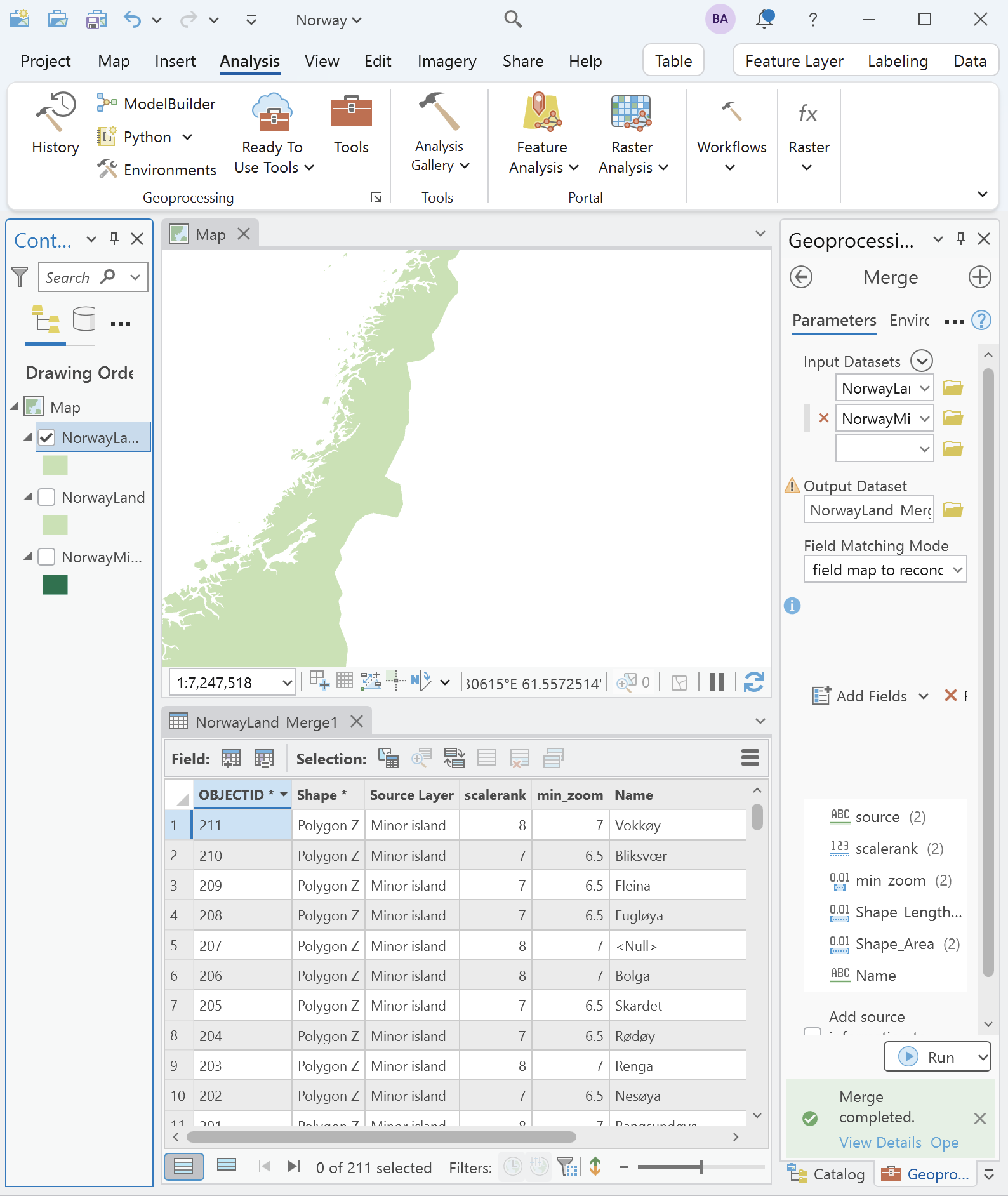Close the NorwayLand_Merge1 table tab
This screenshot has height=1196, width=1008.
point(357,721)
